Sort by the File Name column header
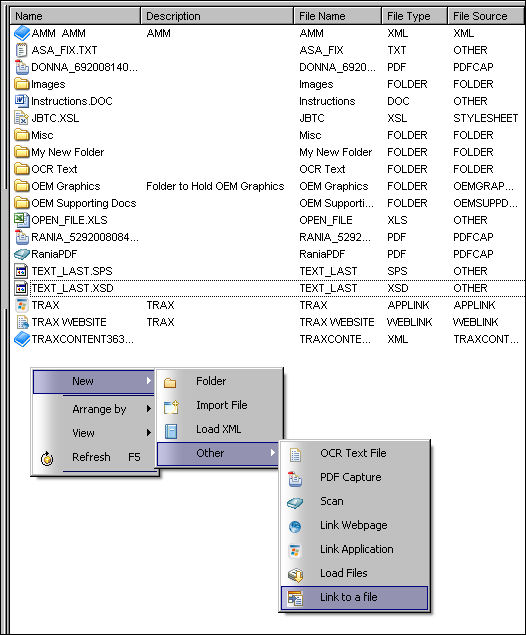Image resolution: width=526 pixels, height=635 pixels. [338, 16]
